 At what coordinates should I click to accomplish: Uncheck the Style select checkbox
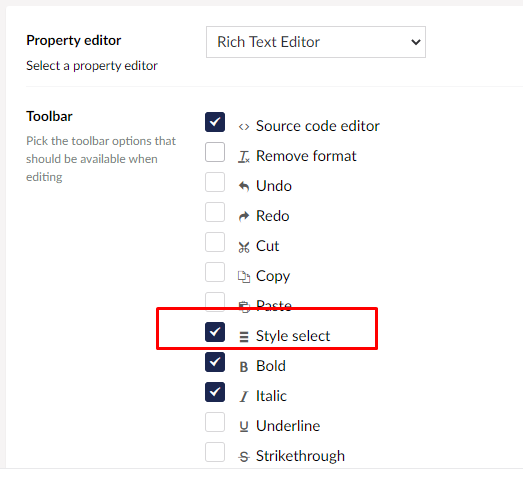(215, 332)
